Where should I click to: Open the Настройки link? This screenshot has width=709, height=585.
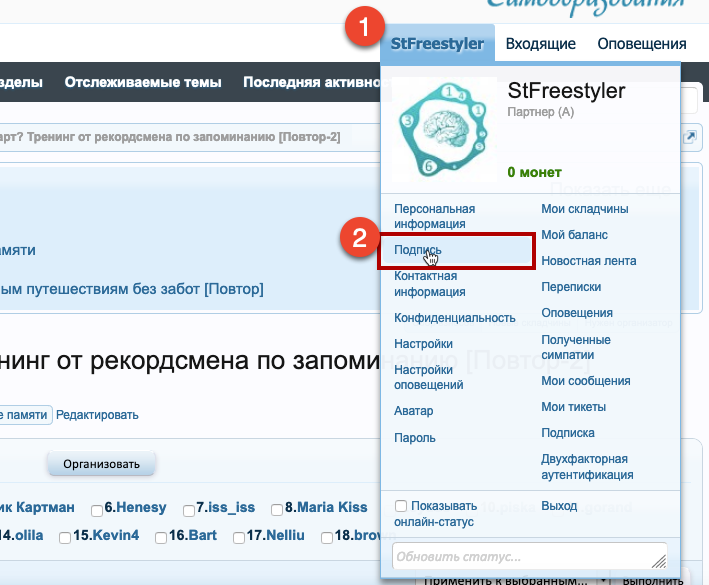click(x=423, y=344)
